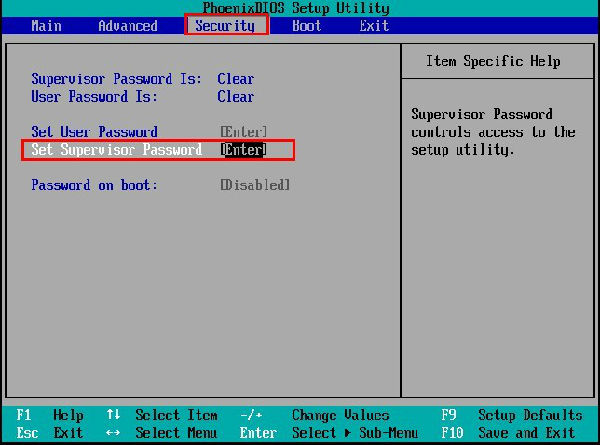Toggle Password on boot Disabled value
Screen dimensions: 600x445
click(255, 185)
